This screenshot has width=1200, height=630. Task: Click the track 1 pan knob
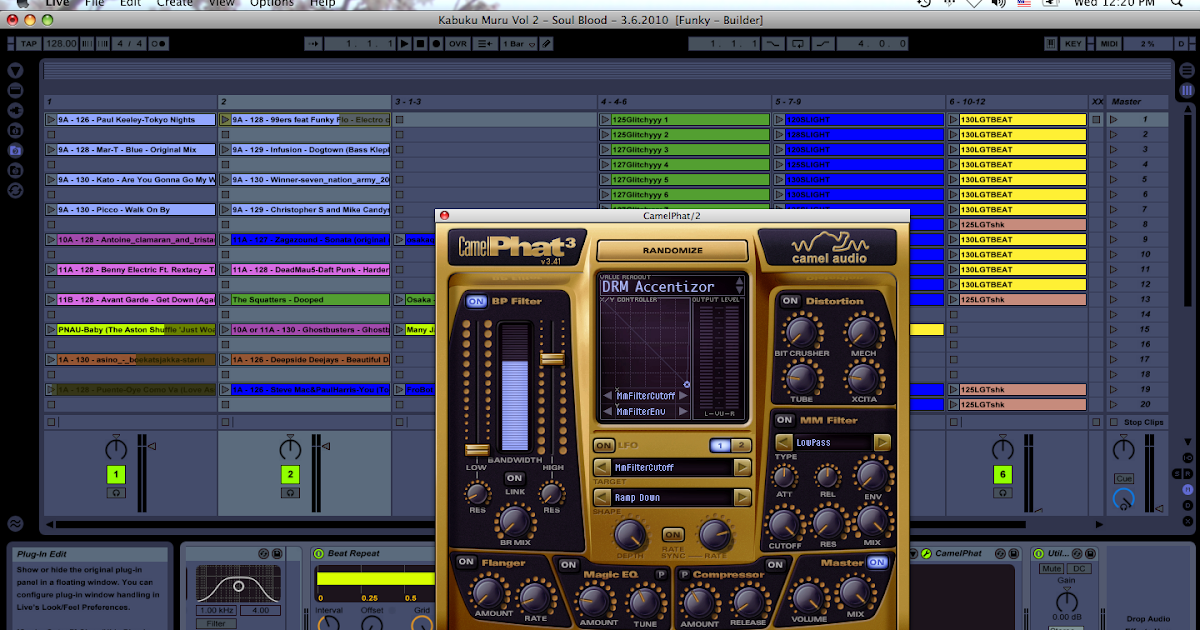117,448
